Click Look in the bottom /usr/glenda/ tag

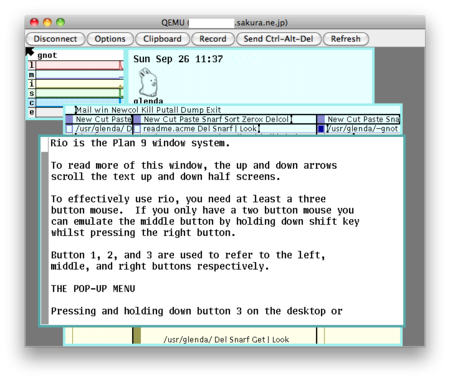(280, 340)
